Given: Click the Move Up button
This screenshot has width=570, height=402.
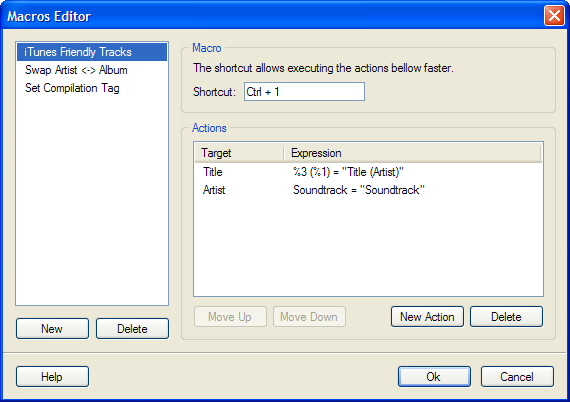Looking at the screenshot, I should (230, 317).
